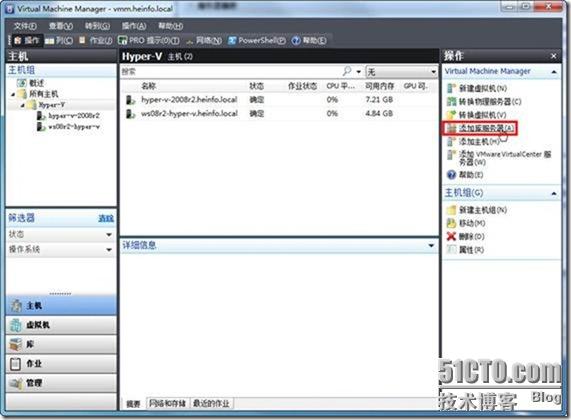Collapse the 所有主机 tree node

(13, 94)
